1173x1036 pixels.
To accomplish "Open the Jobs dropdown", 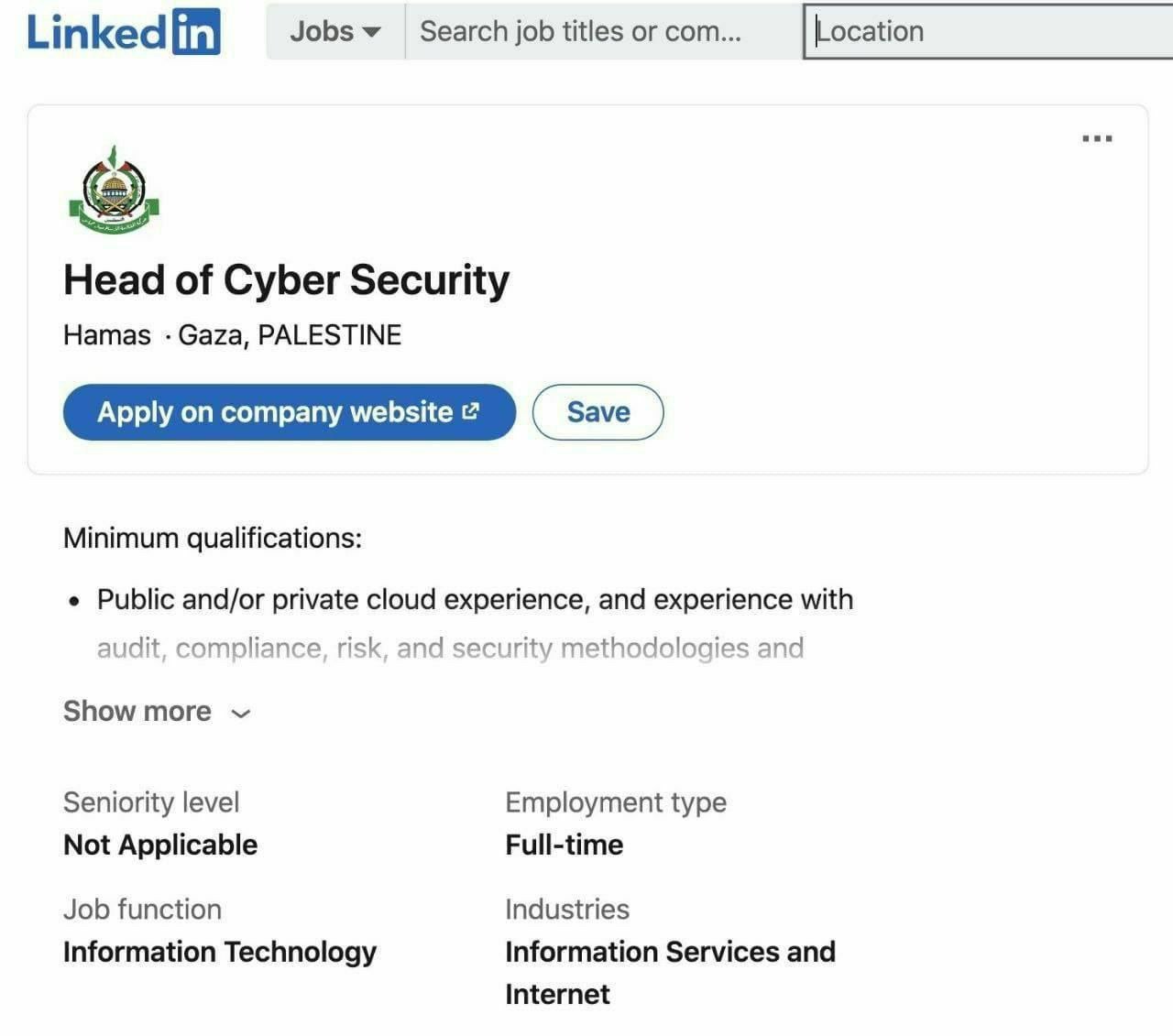I will pyautogui.click(x=335, y=31).
